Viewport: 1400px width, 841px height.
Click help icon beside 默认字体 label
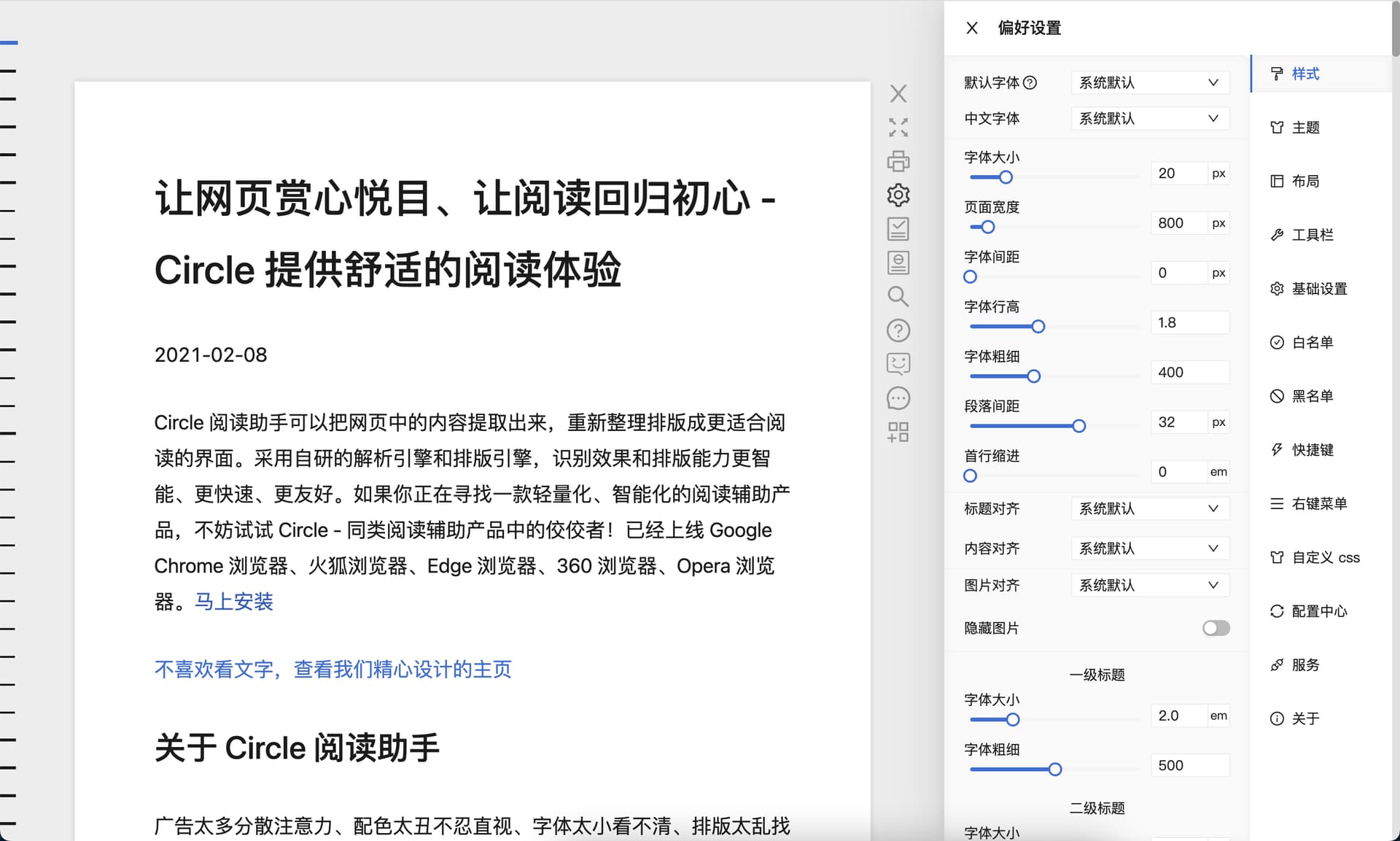coord(1030,82)
